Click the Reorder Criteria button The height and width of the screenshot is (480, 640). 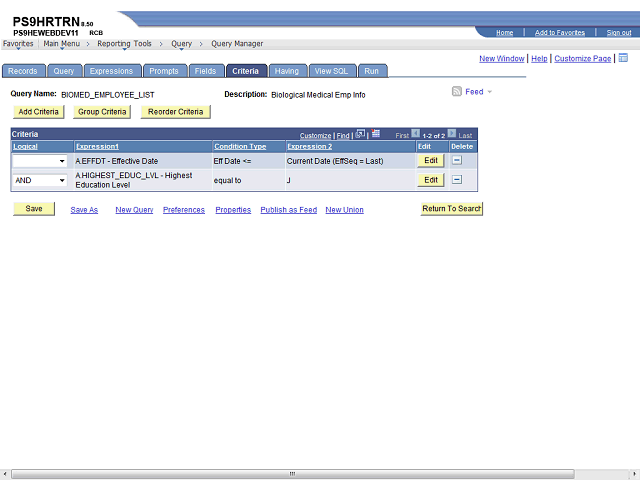point(176,112)
